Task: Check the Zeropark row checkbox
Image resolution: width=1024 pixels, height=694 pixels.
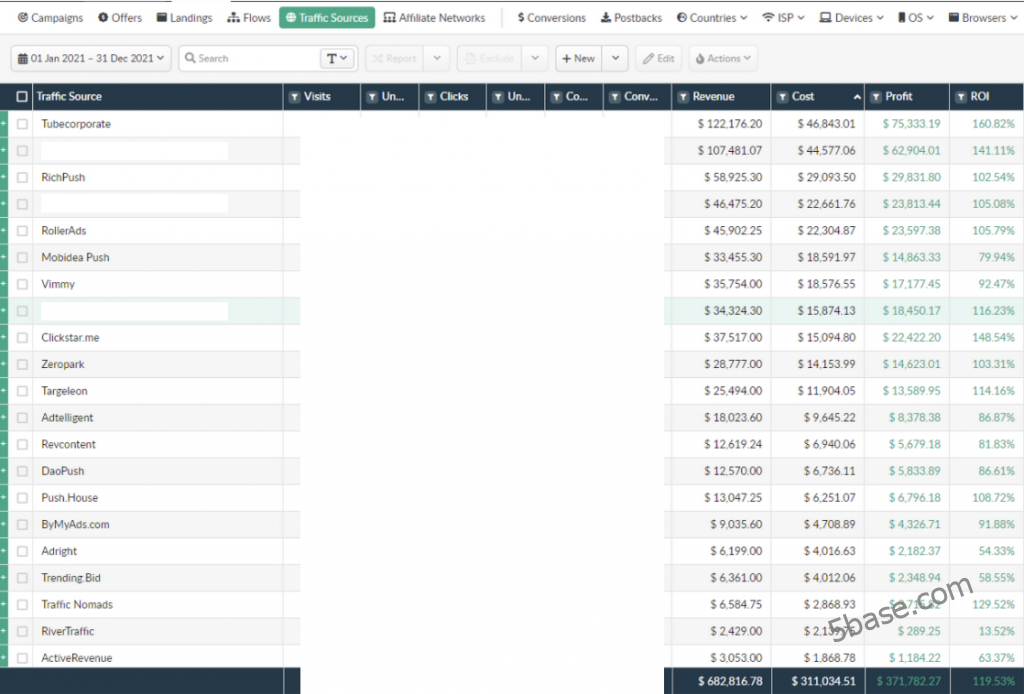Action: pyautogui.click(x=22, y=365)
